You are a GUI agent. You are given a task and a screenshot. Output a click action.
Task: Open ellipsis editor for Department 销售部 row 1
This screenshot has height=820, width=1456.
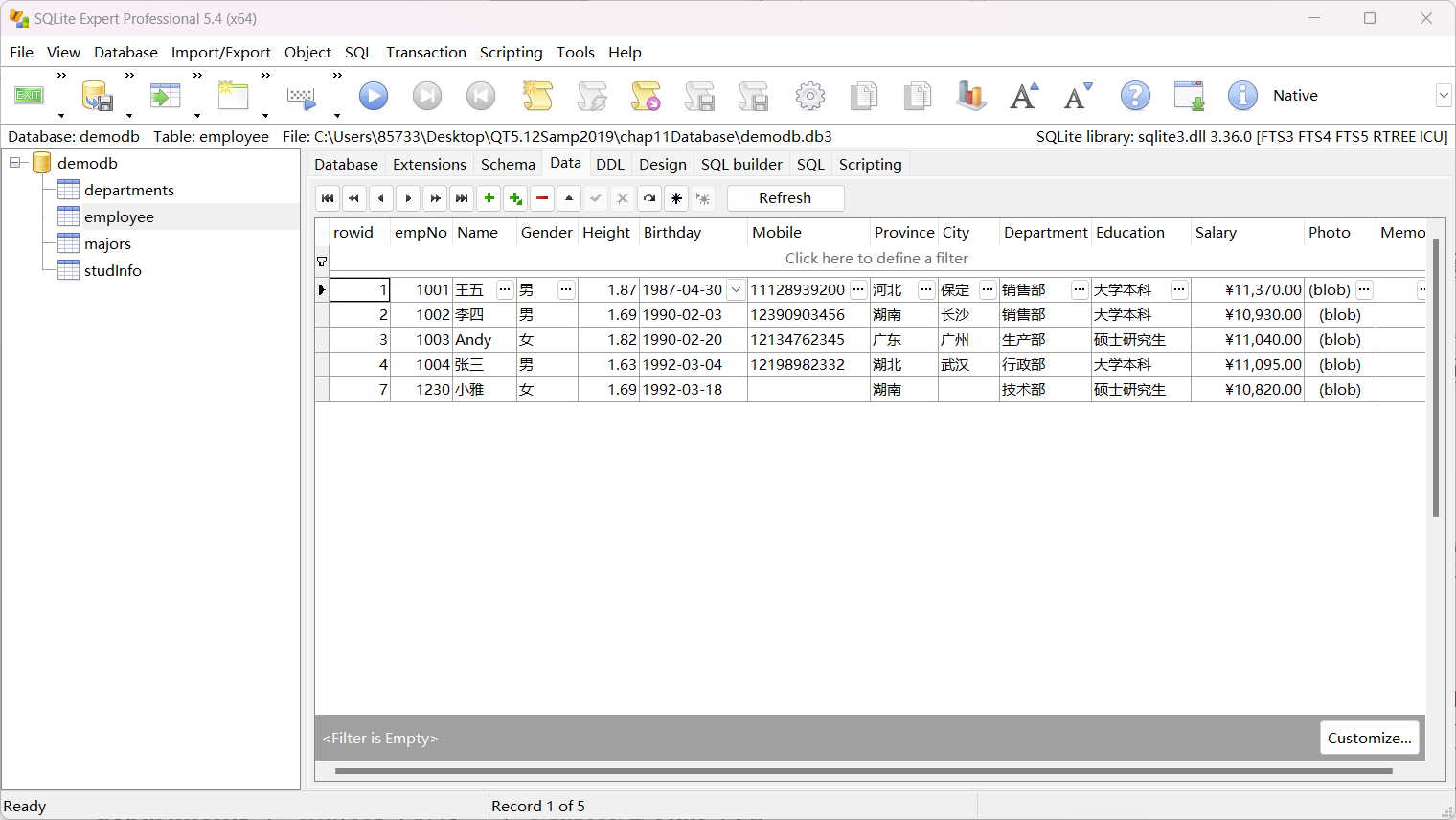[x=1080, y=289]
